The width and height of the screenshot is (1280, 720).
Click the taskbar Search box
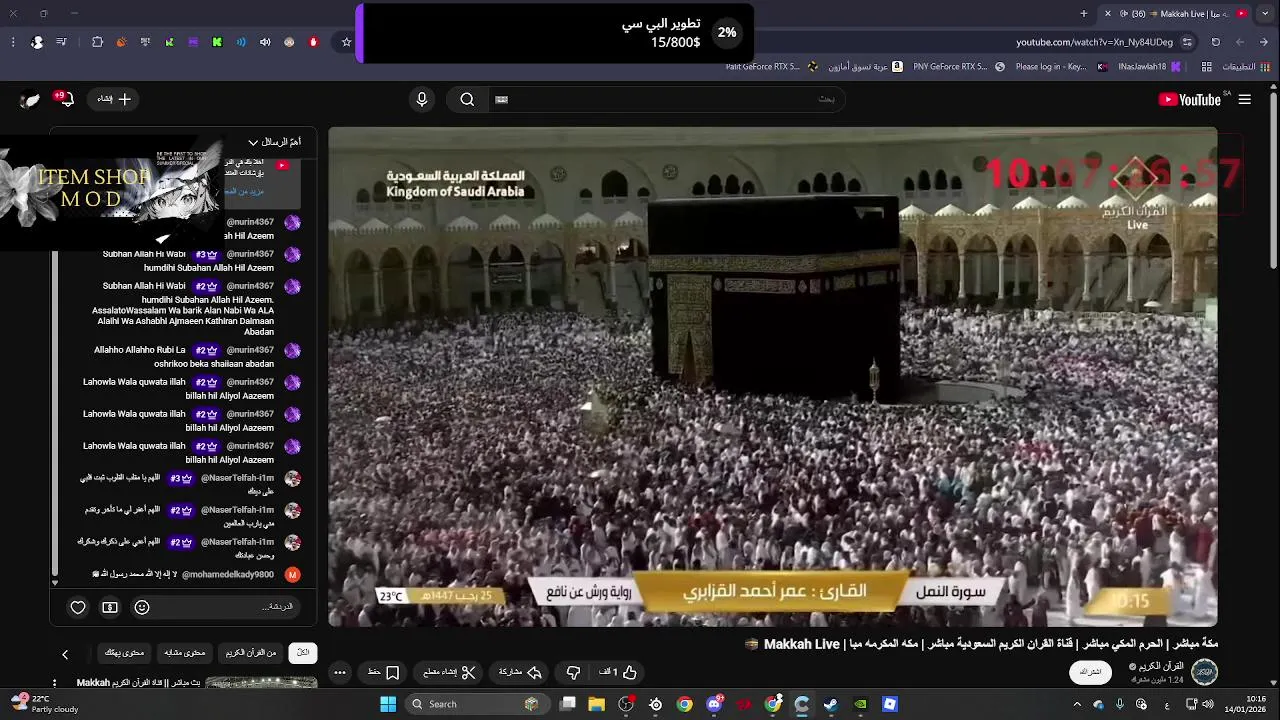pyautogui.click(x=475, y=704)
